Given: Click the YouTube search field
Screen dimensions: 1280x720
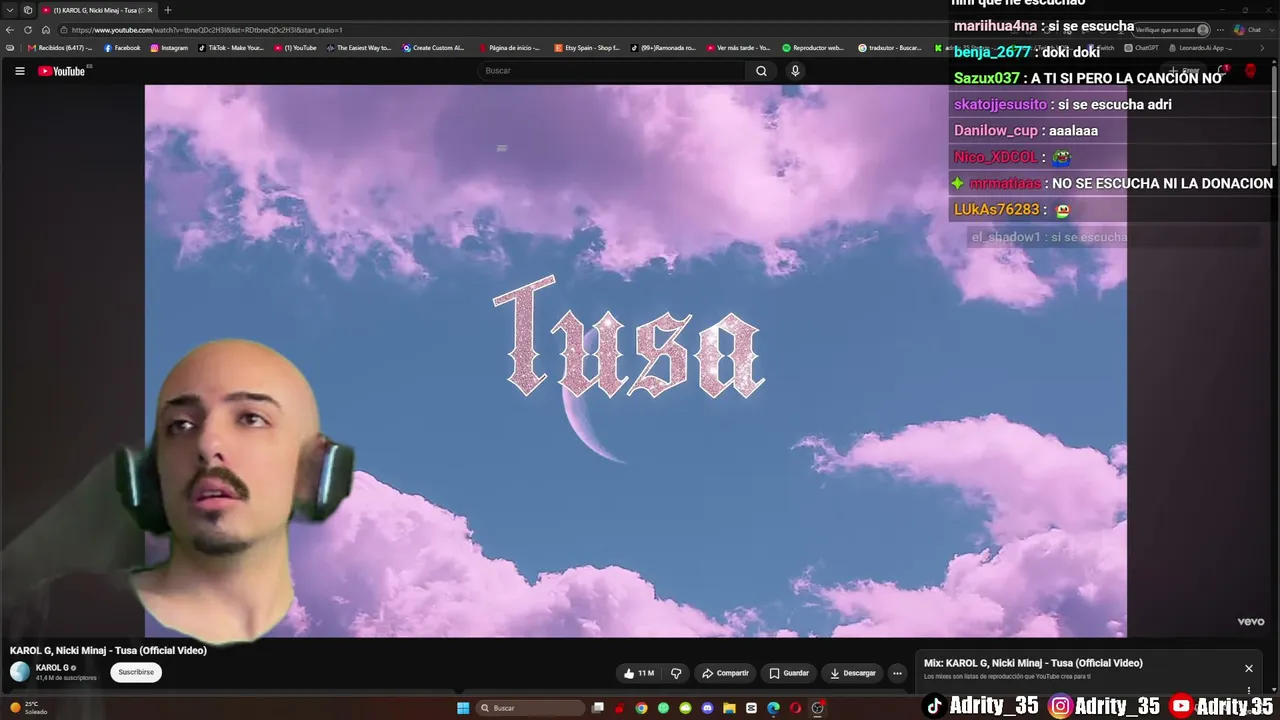Looking at the screenshot, I should click(612, 71).
